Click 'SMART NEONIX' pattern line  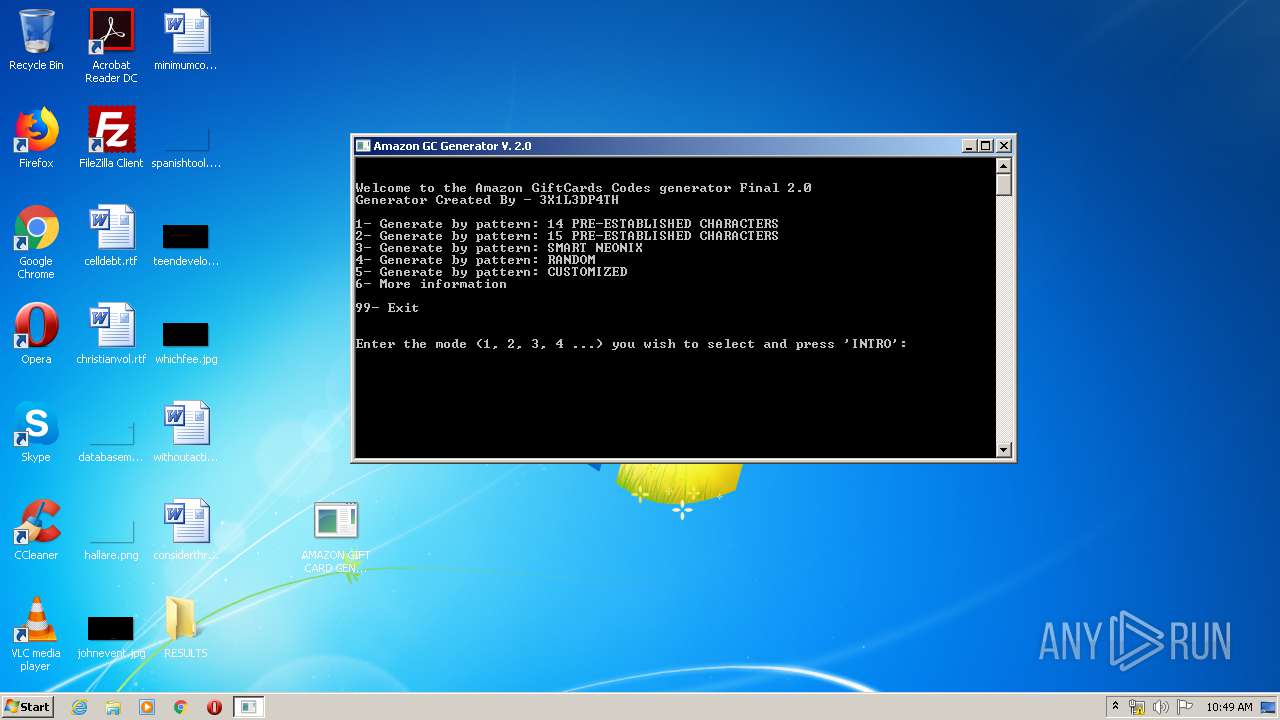click(499, 248)
